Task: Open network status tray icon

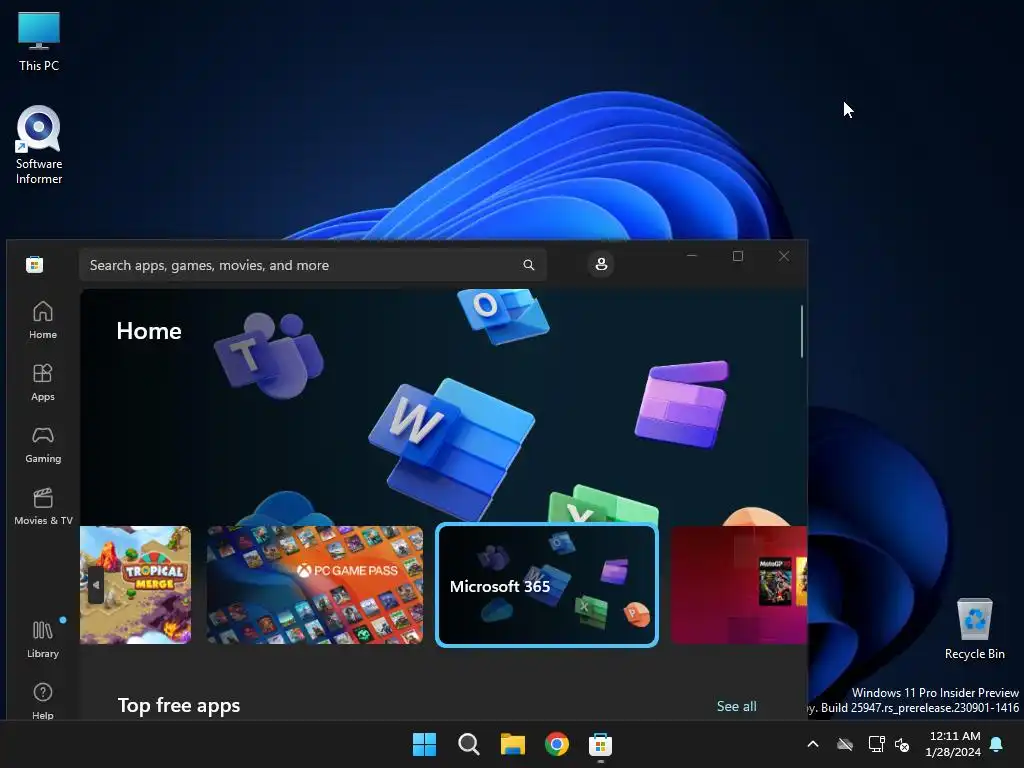Action: coord(876,744)
